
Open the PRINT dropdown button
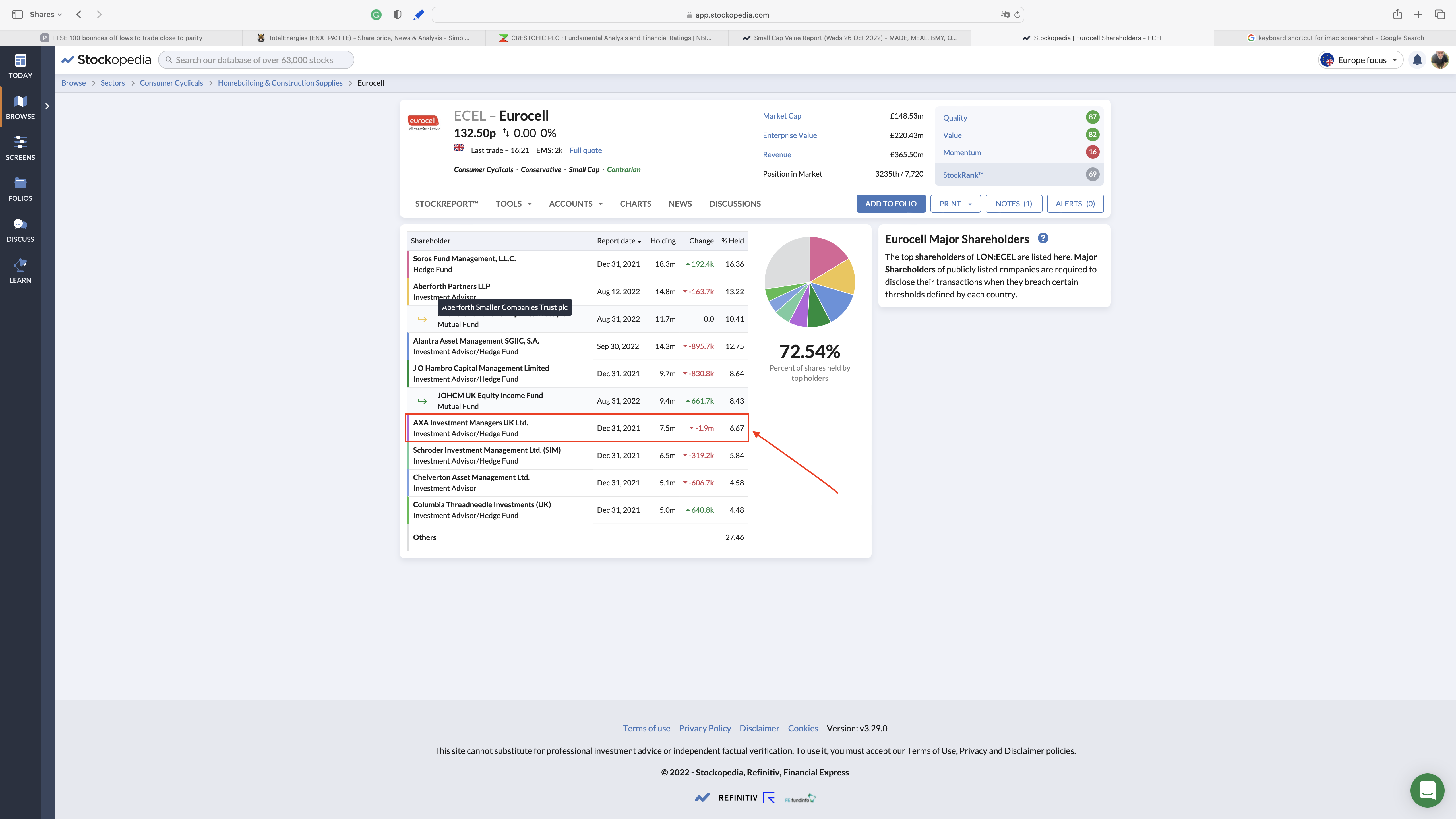click(955, 204)
